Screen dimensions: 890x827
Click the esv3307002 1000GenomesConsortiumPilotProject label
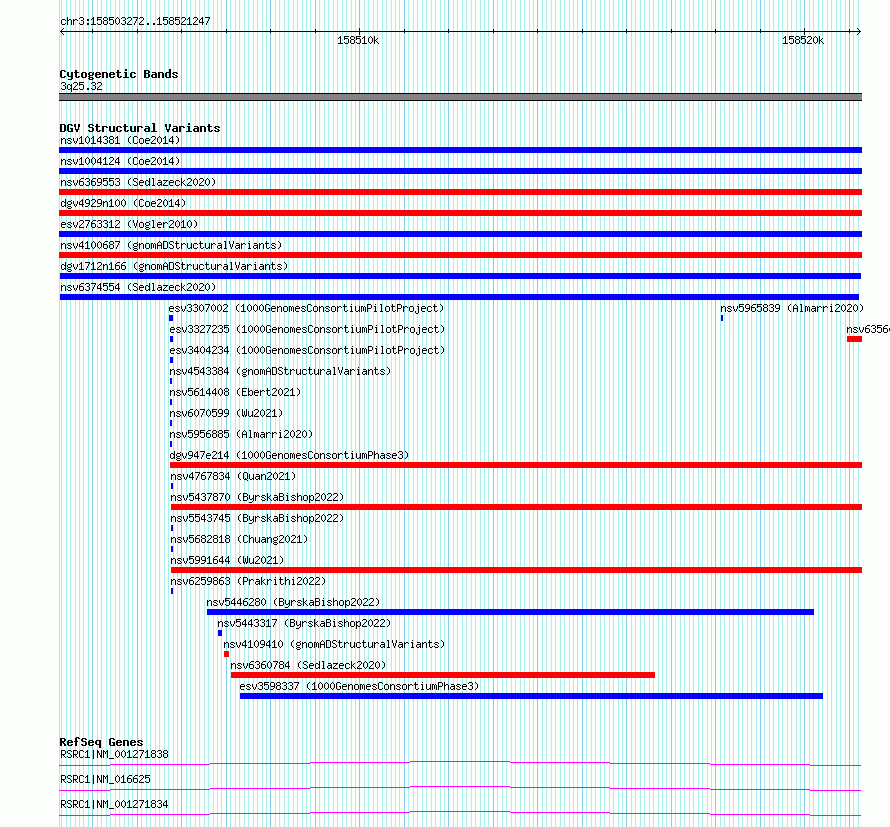(306, 308)
